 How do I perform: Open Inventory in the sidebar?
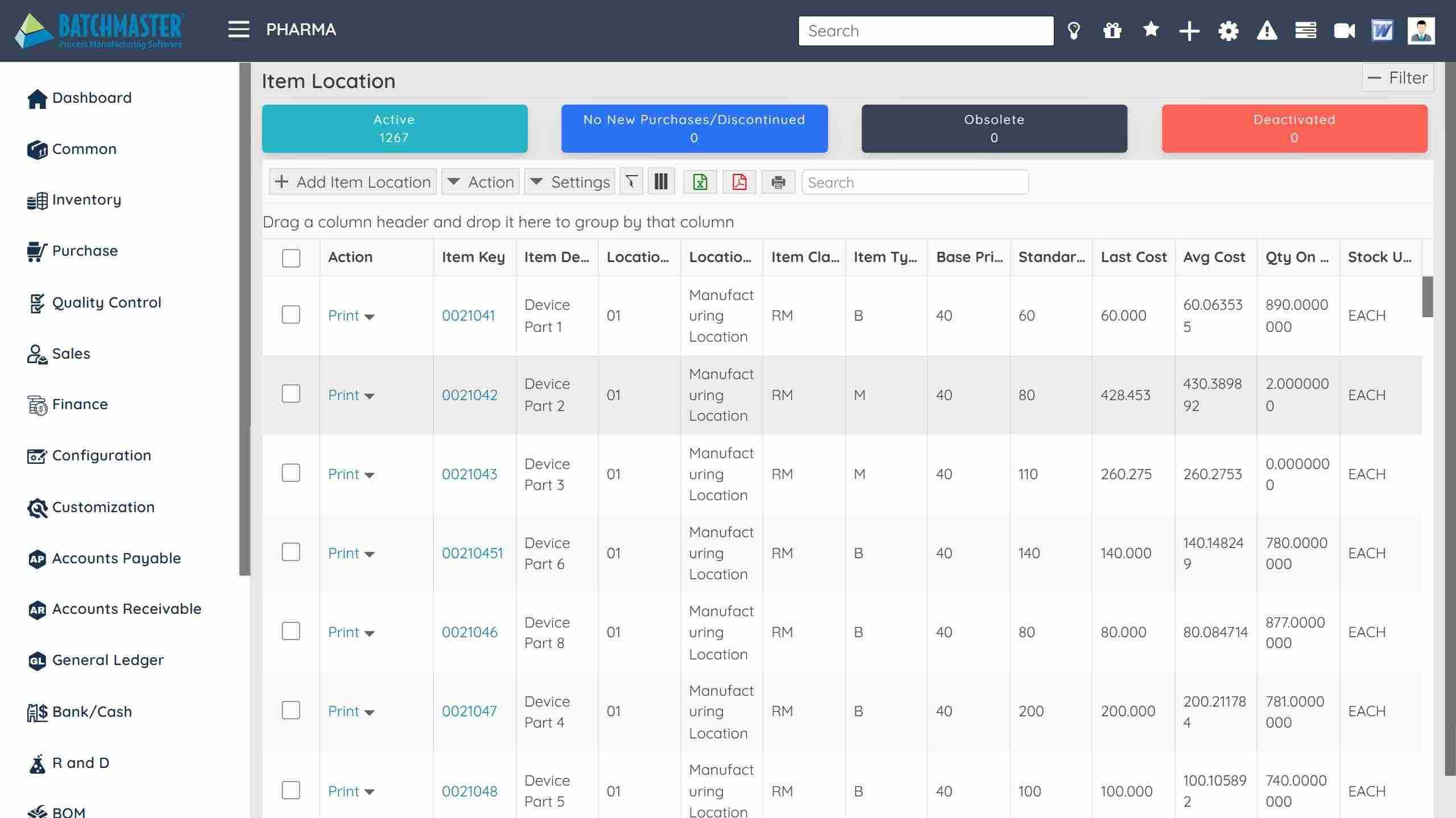pos(86,200)
